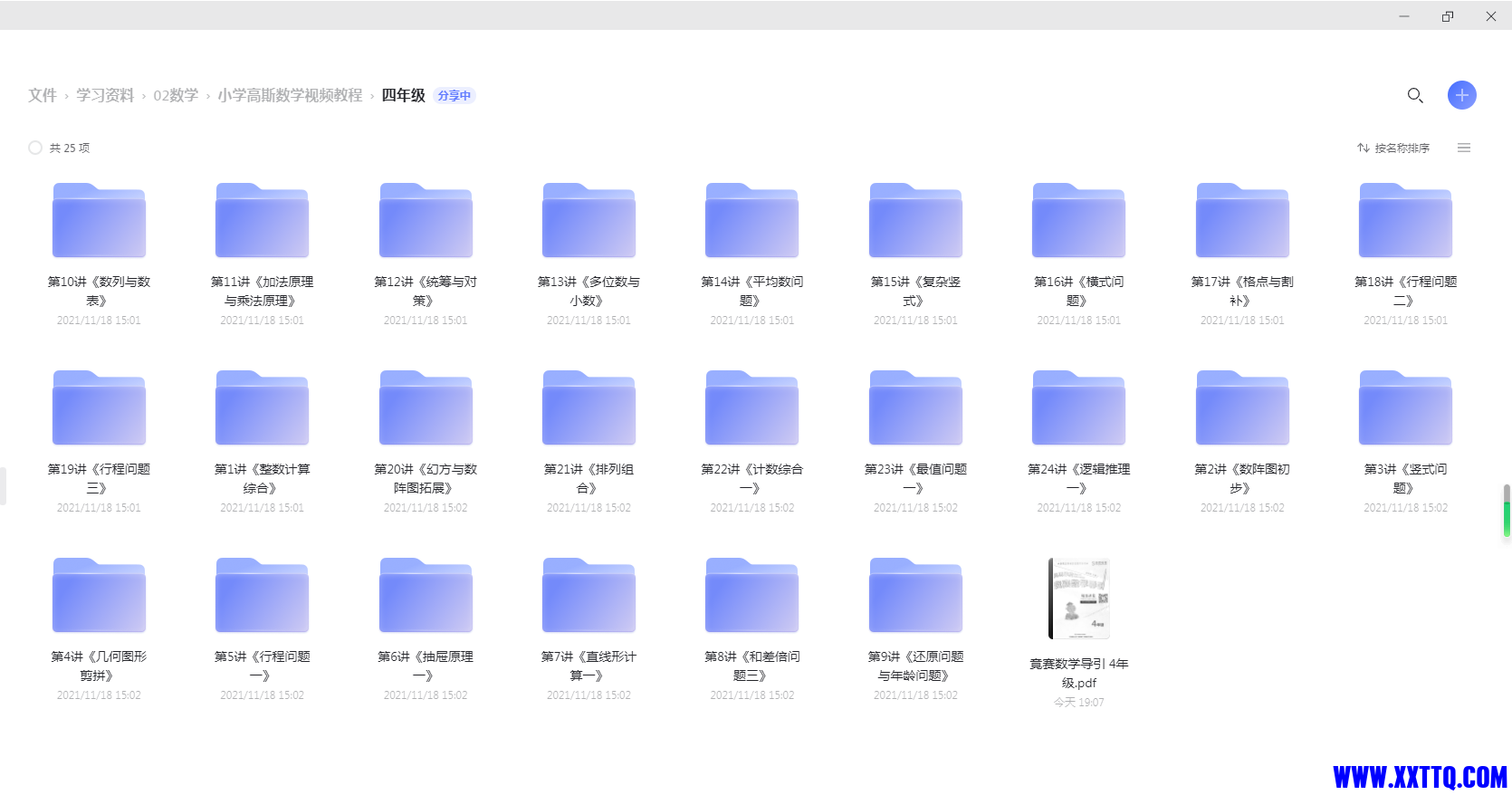This screenshot has width=1512, height=795.
Task: Open folder 第13讲《多位数与小数》
Action: tap(589, 220)
